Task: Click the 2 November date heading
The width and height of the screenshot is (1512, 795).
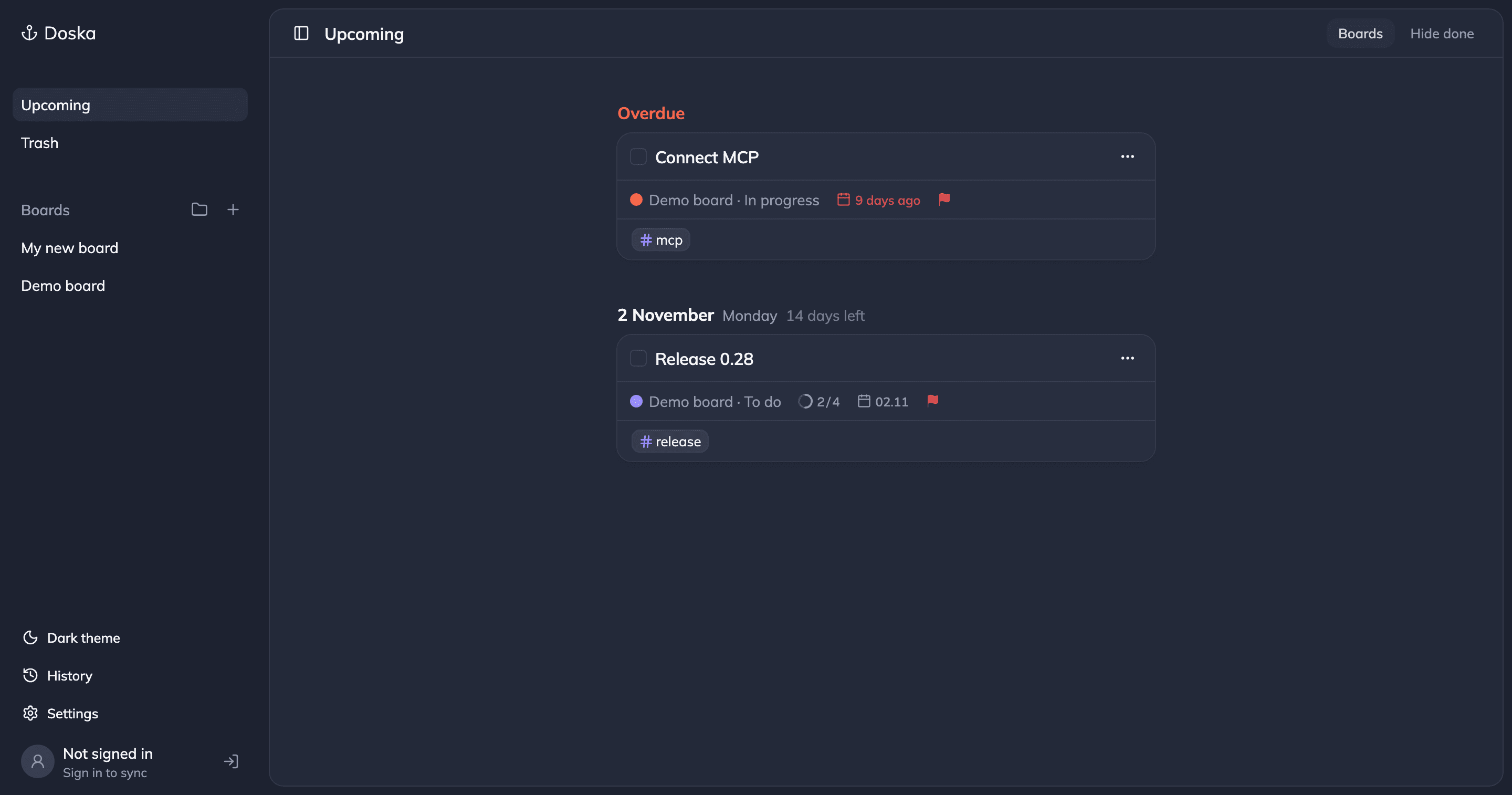Action: coord(666,315)
